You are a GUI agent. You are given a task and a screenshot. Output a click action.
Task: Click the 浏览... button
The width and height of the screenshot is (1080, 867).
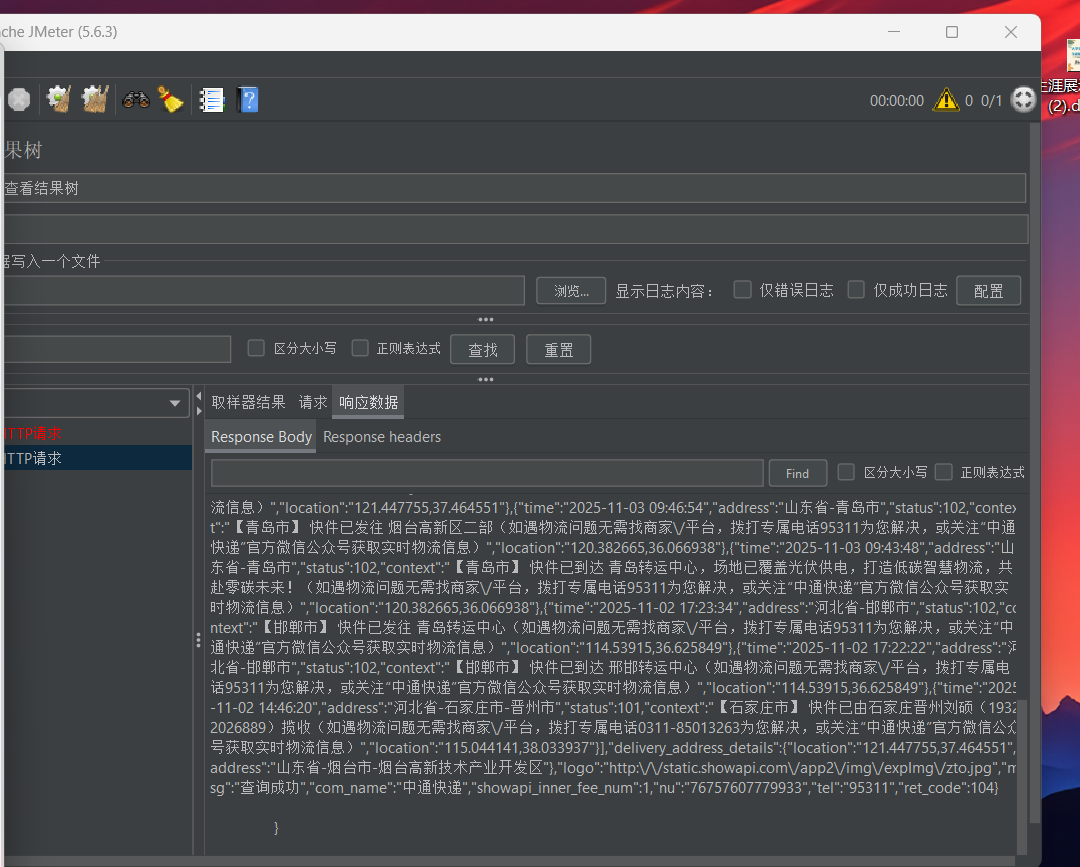571,291
